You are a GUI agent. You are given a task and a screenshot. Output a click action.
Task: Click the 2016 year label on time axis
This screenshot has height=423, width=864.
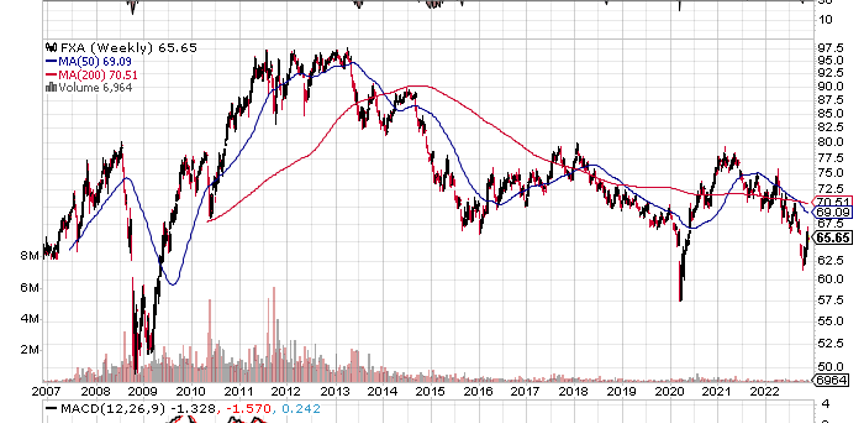tap(478, 391)
